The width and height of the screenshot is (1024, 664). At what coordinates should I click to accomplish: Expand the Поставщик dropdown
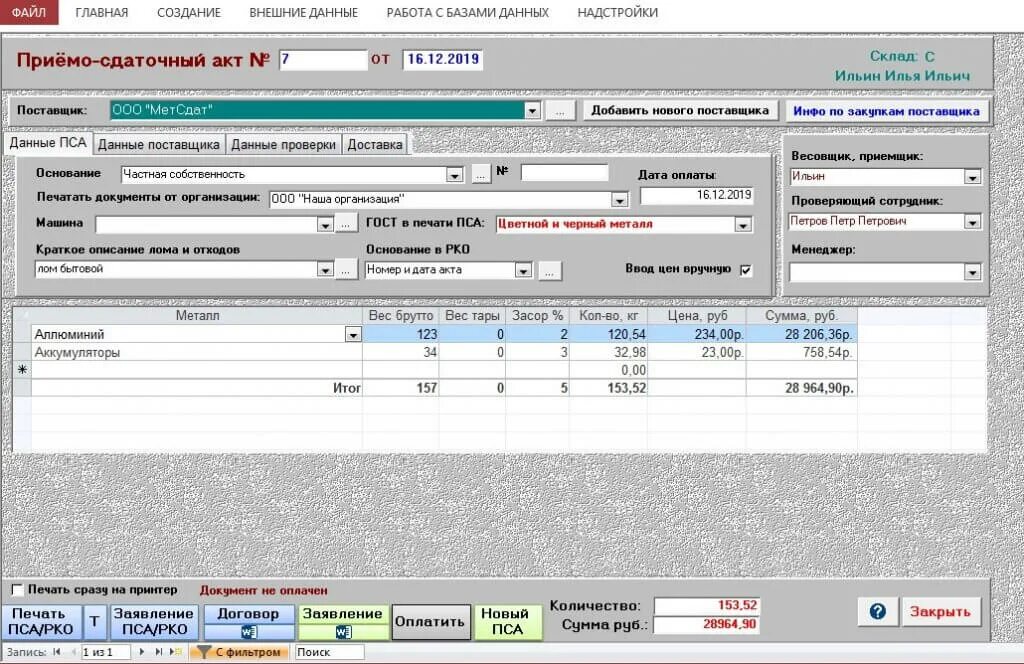[x=532, y=111]
